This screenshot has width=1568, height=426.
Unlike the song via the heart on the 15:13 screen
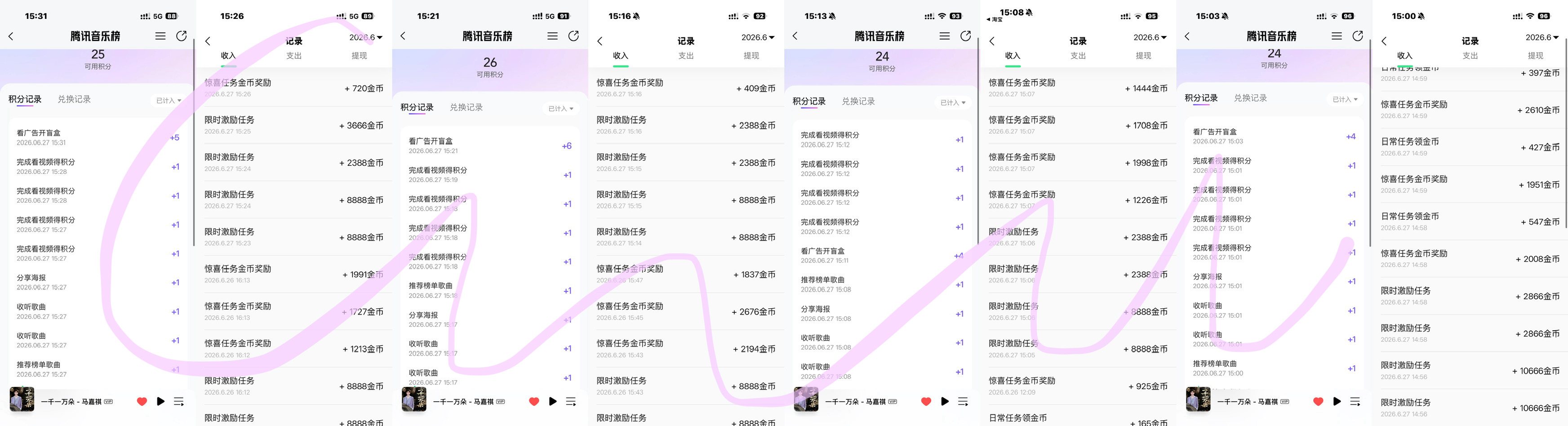click(x=926, y=402)
